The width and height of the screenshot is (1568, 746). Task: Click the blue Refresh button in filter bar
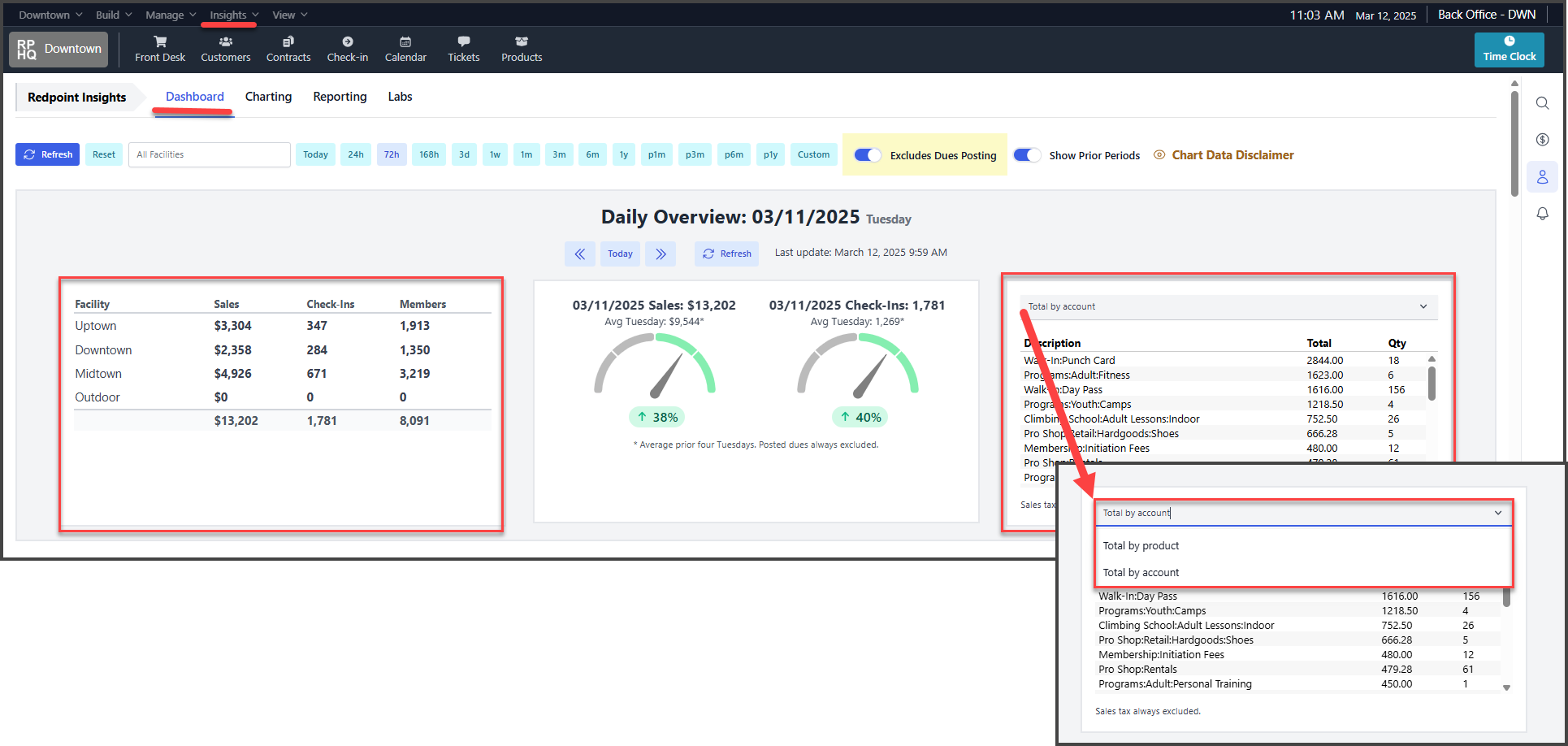click(x=47, y=154)
